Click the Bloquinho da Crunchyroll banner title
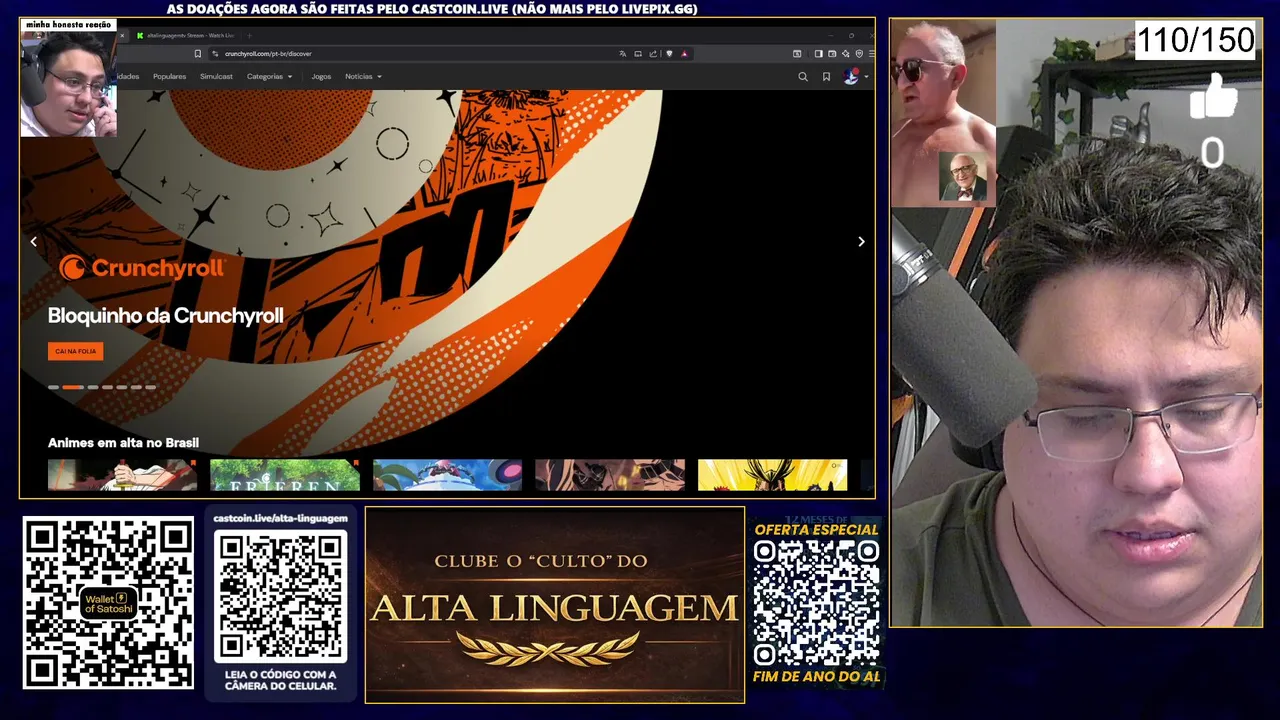This screenshot has height=720, width=1280. (166, 316)
